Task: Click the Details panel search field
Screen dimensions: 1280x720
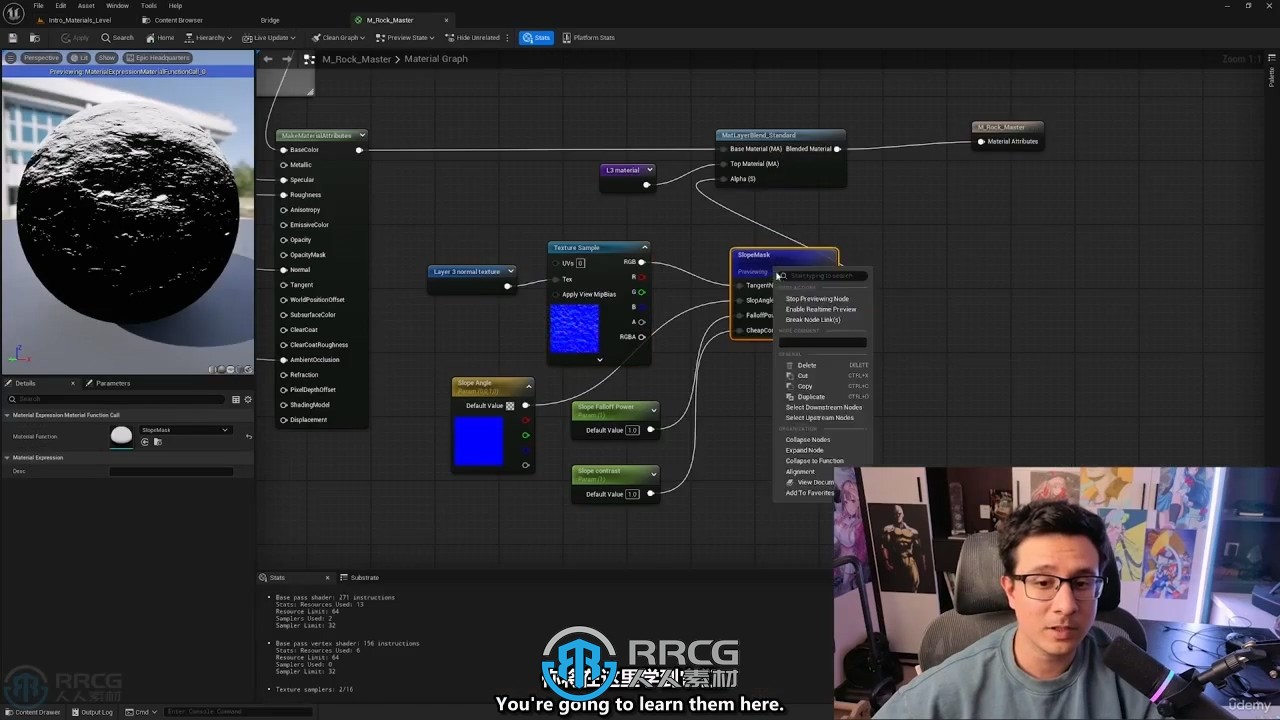Action: (x=117, y=399)
